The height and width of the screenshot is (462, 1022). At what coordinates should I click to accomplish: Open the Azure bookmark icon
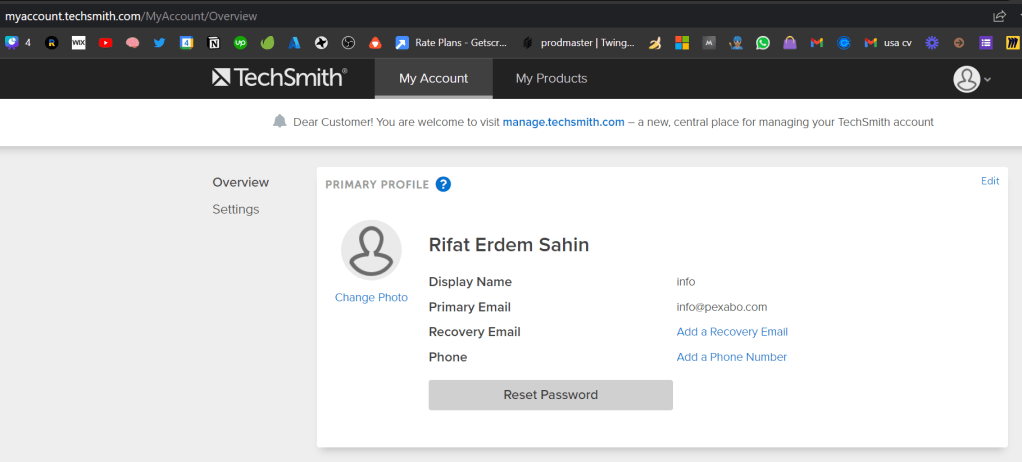[294, 43]
